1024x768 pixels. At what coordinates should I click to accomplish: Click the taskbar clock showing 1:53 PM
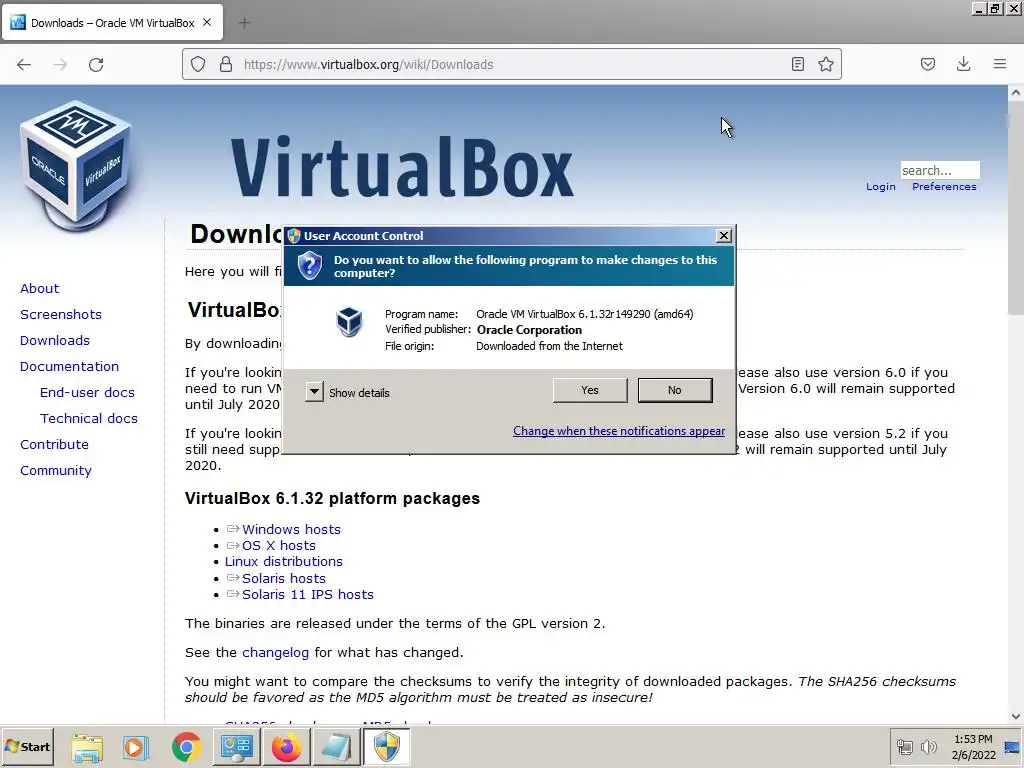point(973,747)
